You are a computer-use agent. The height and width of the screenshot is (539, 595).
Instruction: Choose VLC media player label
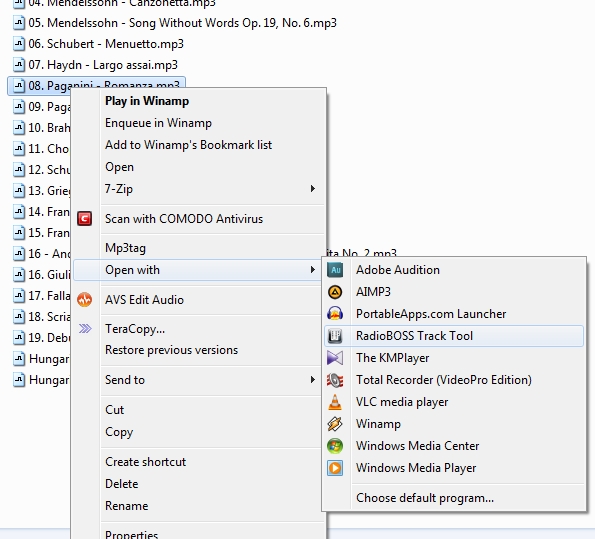402,402
